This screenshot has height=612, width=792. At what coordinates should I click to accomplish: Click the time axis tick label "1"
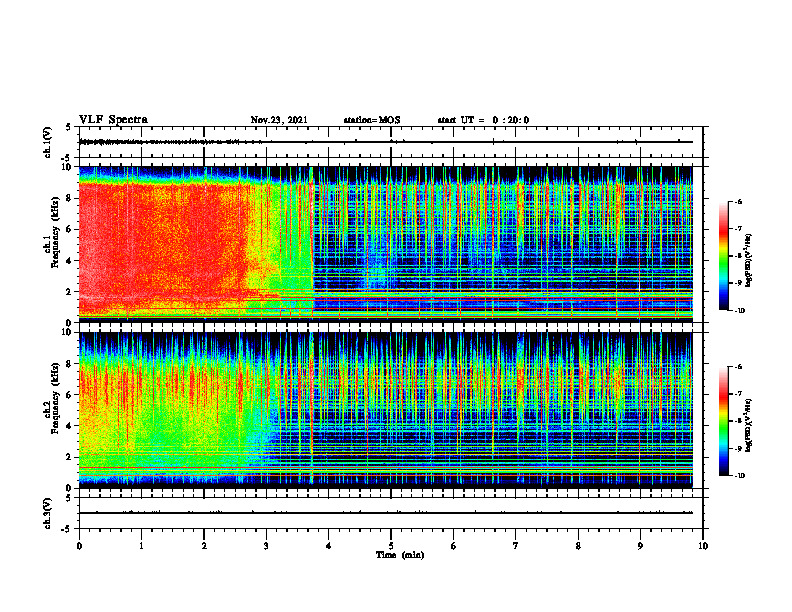141,546
